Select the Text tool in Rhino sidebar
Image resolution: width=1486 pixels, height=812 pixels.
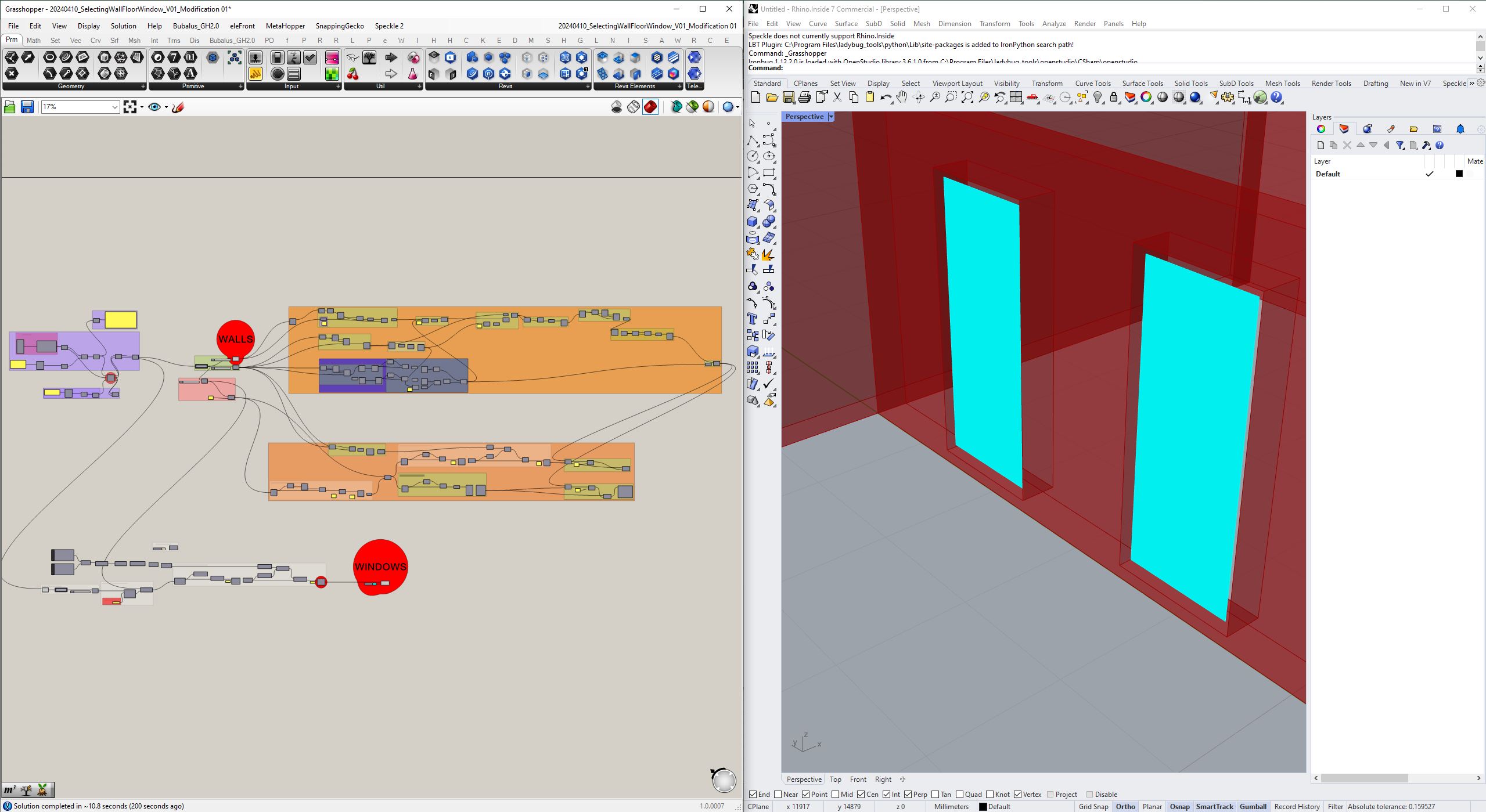(753, 319)
